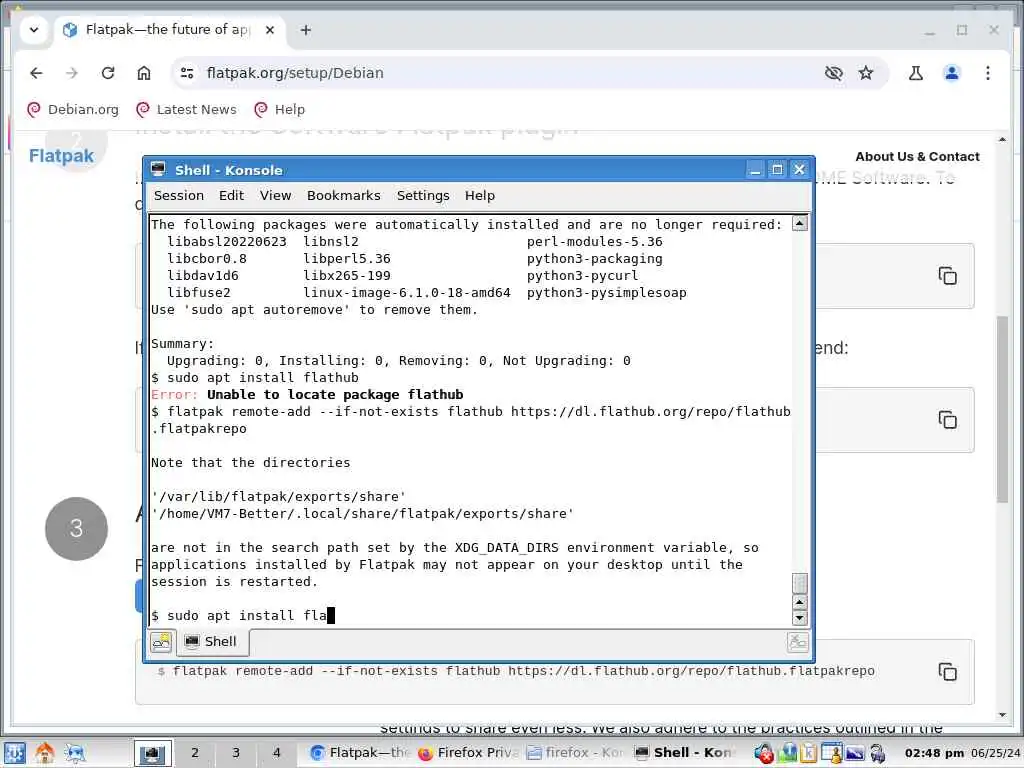Copy the second command block on the page
The height and width of the screenshot is (768, 1024).
point(948,420)
